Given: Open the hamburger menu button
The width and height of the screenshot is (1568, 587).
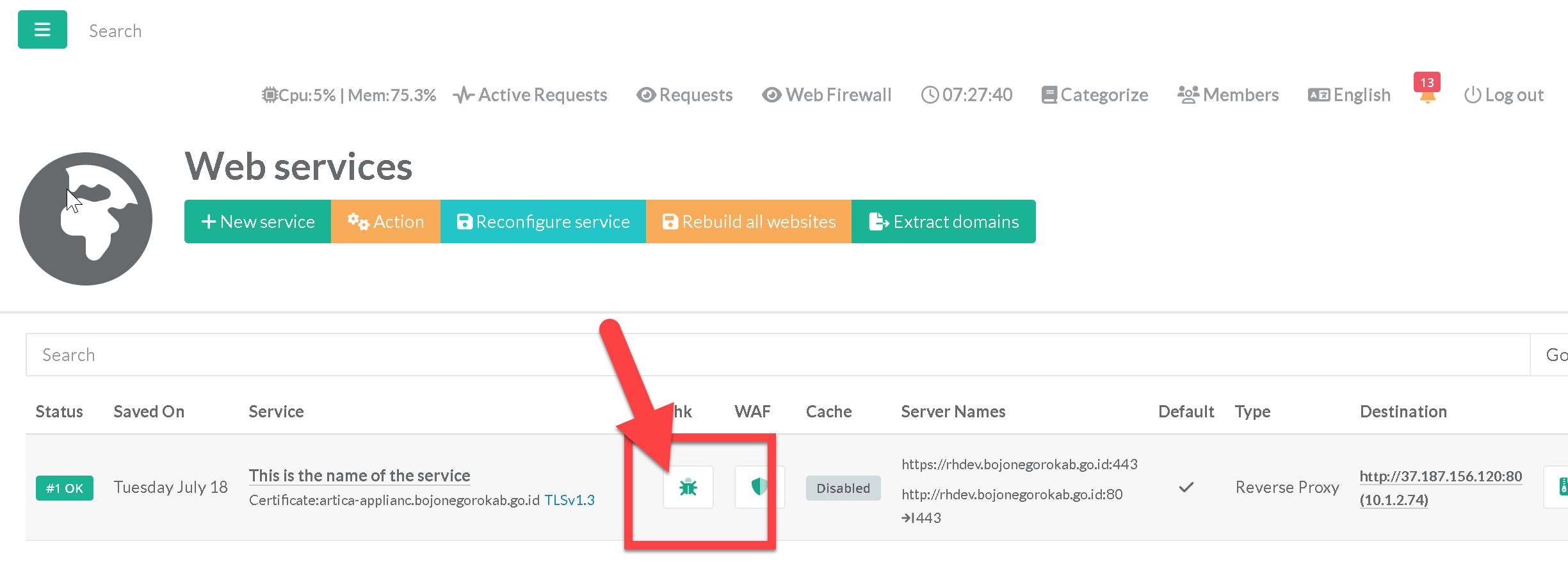Looking at the screenshot, I should pos(42,29).
